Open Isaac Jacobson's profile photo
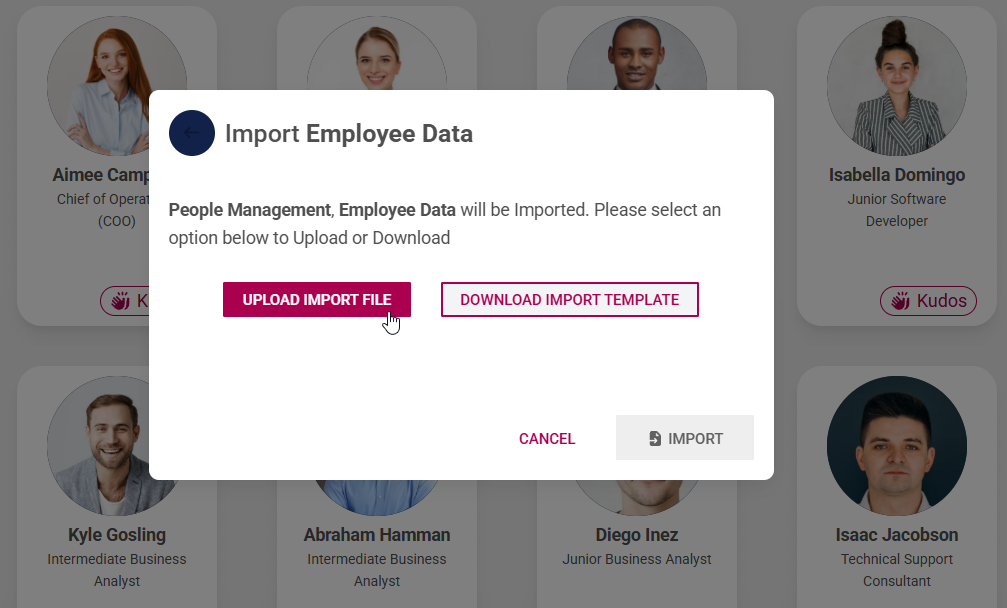Image resolution: width=1007 pixels, height=608 pixels. tap(896, 446)
